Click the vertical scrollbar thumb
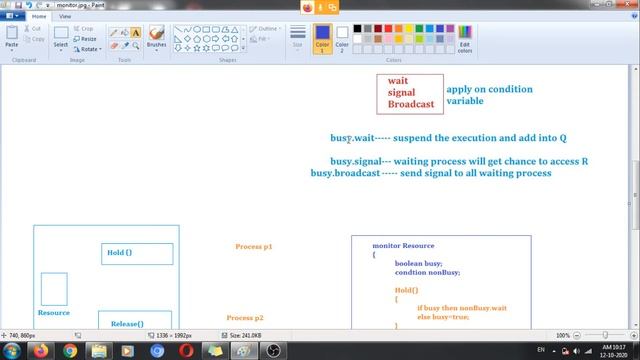This screenshot has width=640, height=360. click(636, 195)
